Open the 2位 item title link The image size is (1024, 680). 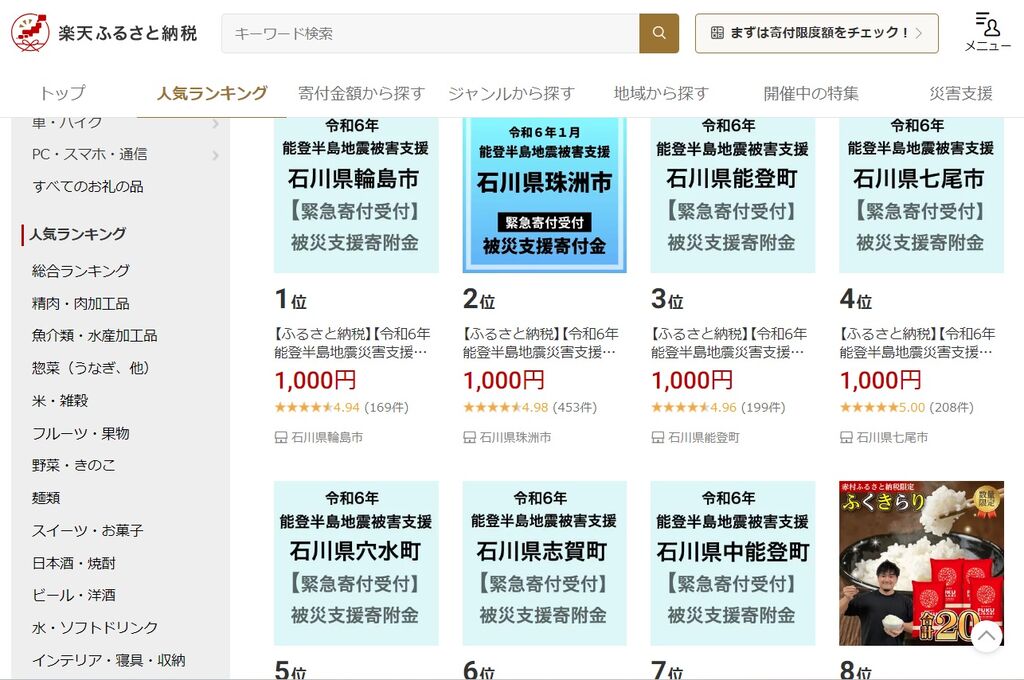pos(541,343)
